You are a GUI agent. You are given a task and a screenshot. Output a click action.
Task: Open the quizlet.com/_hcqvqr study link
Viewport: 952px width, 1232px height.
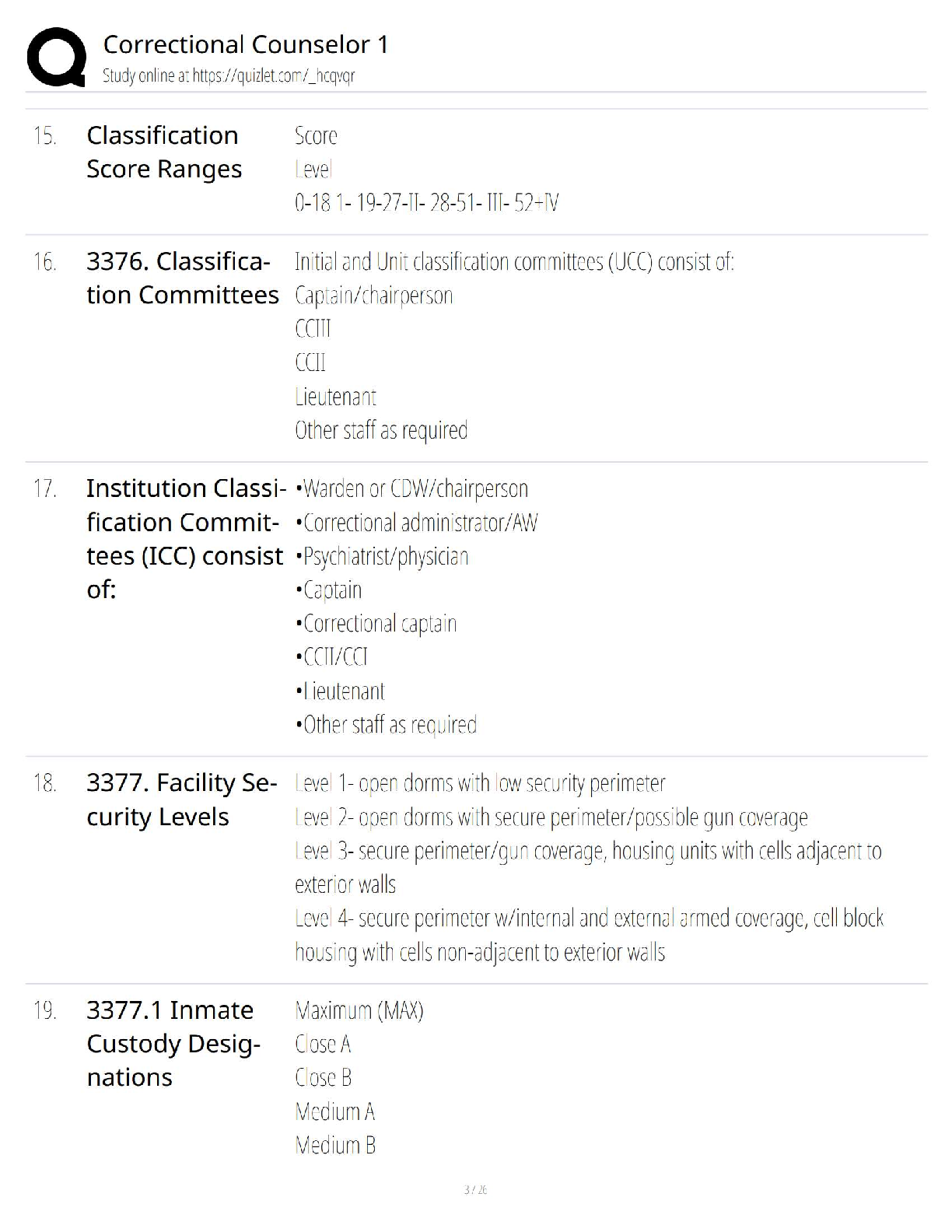(x=274, y=76)
